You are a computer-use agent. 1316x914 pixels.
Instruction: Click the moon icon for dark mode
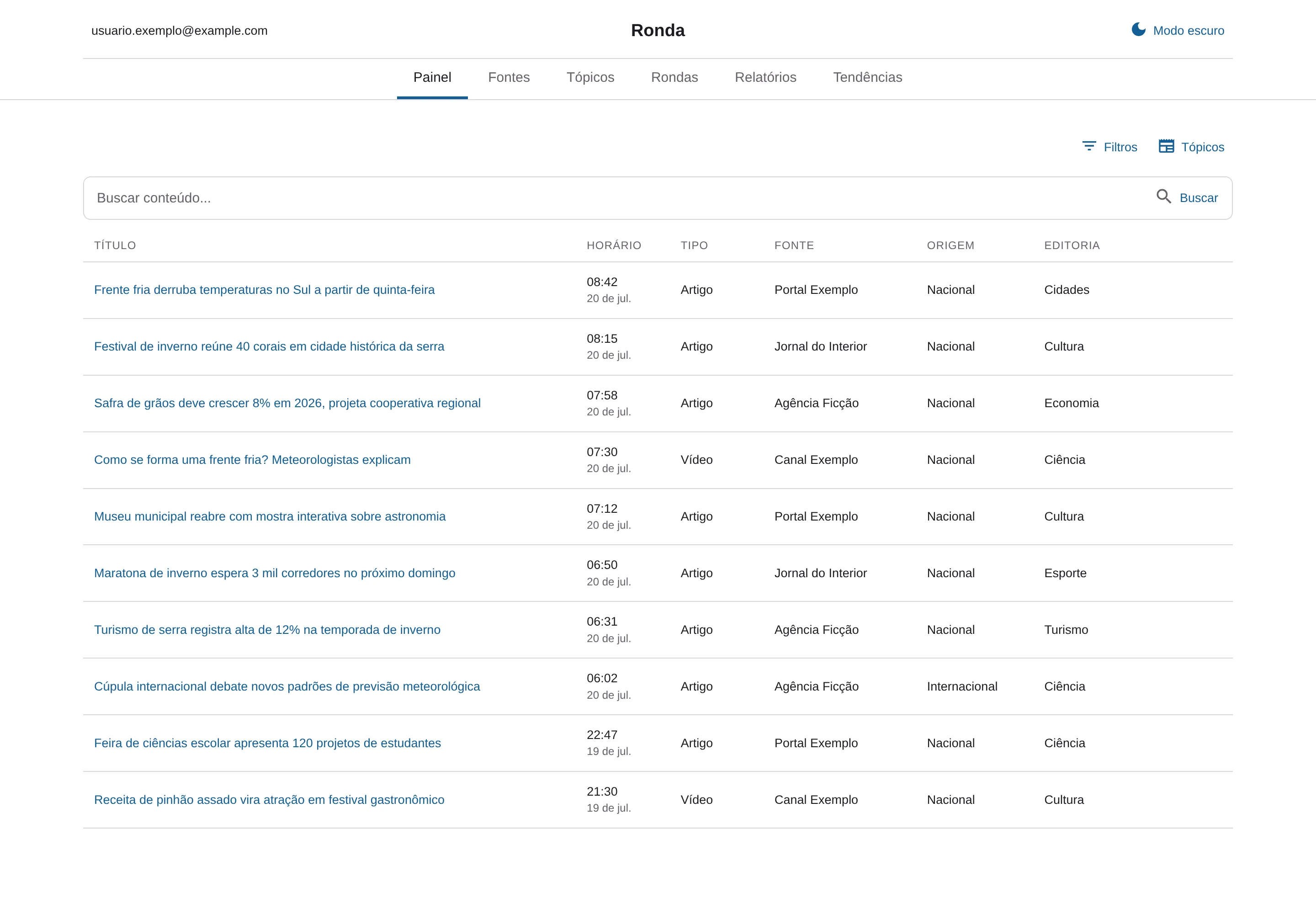[x=1138, y=30]
